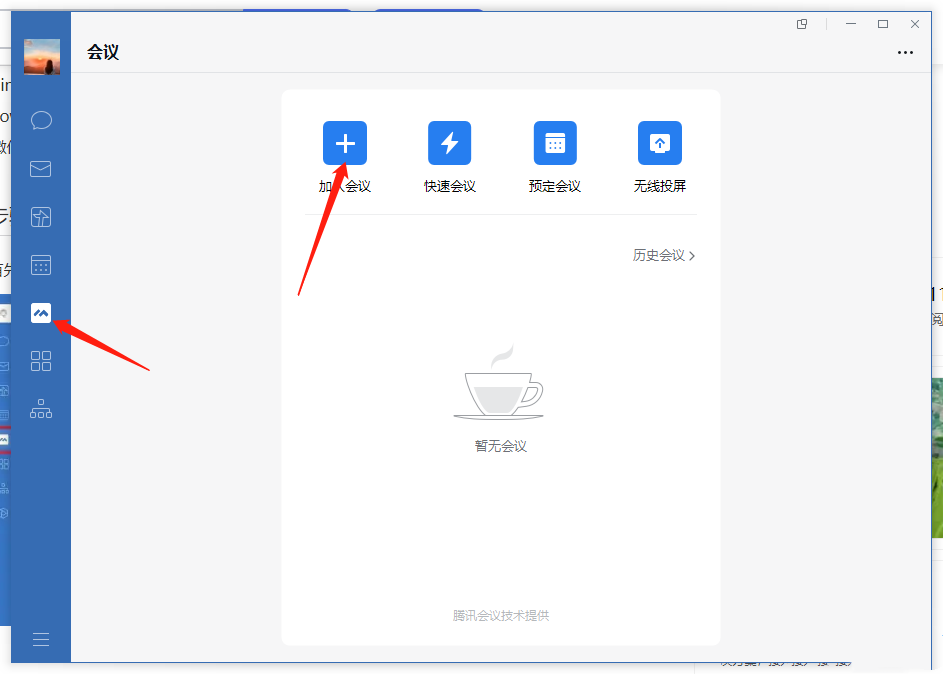The height and width of the screenshot is (674, 943).
Task: Open the more options ellipsis menu
Action: 905,52
